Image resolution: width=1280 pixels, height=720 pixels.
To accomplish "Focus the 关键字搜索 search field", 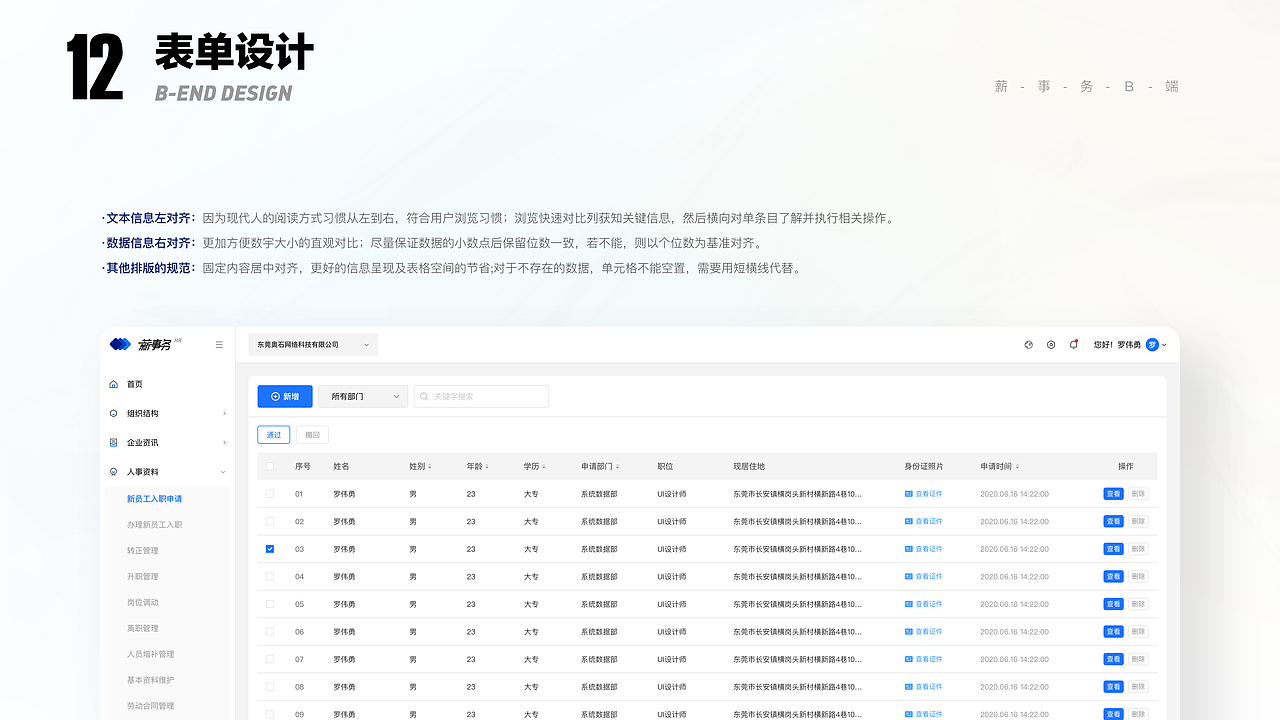I will pyautogui.click(x=481, y=397).
